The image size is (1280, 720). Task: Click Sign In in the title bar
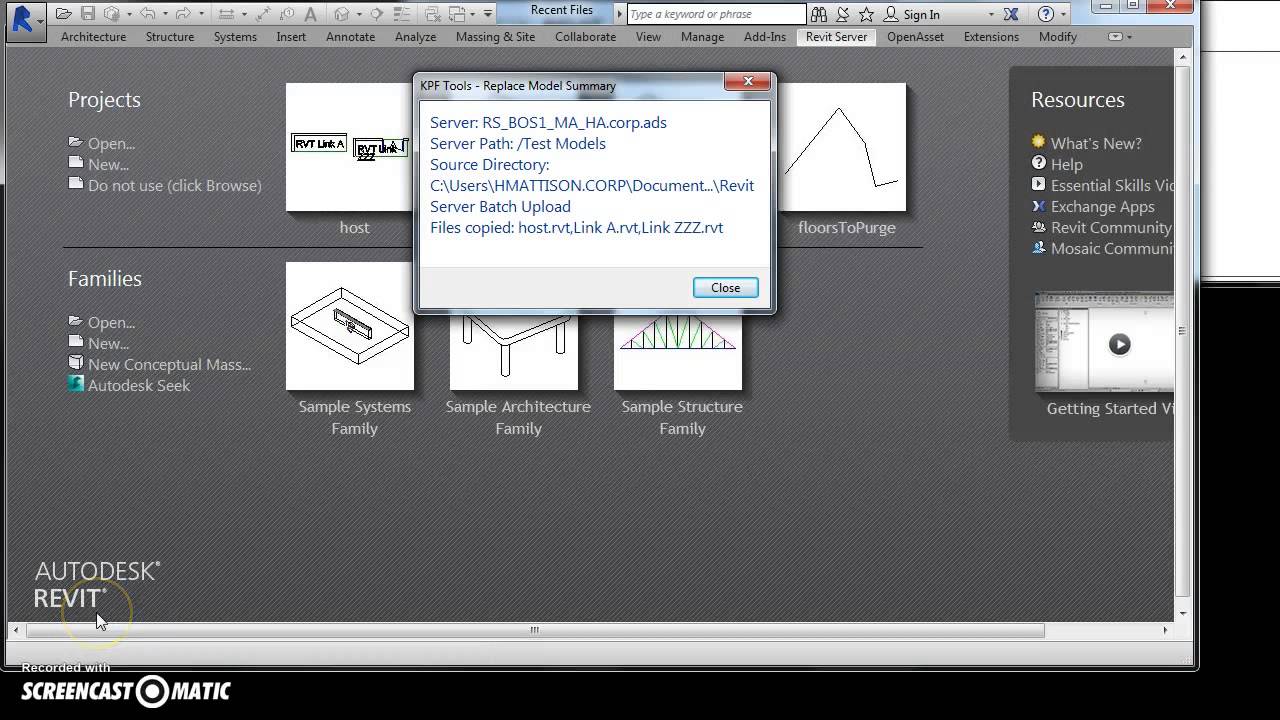coord(921,15)
